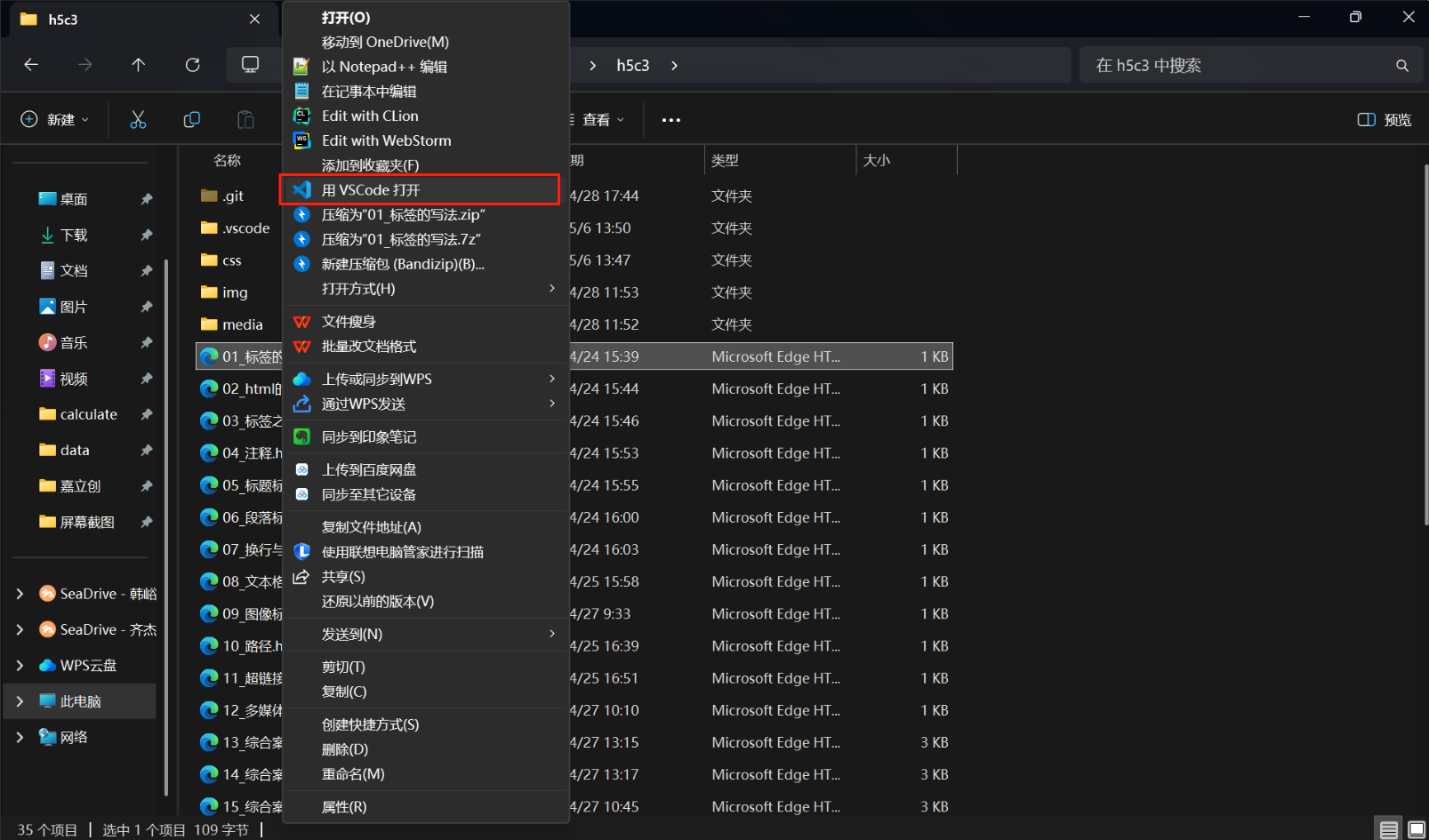Click 共享(S) share entry
Screen dimensions: 1429x840
pyautogui.click(x=425, y=577)
